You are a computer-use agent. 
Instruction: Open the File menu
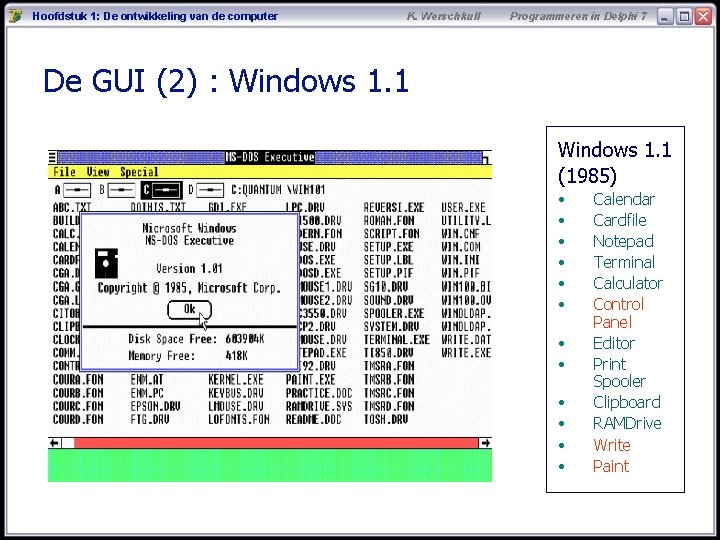pyautogui.click(x=64, y=172)
